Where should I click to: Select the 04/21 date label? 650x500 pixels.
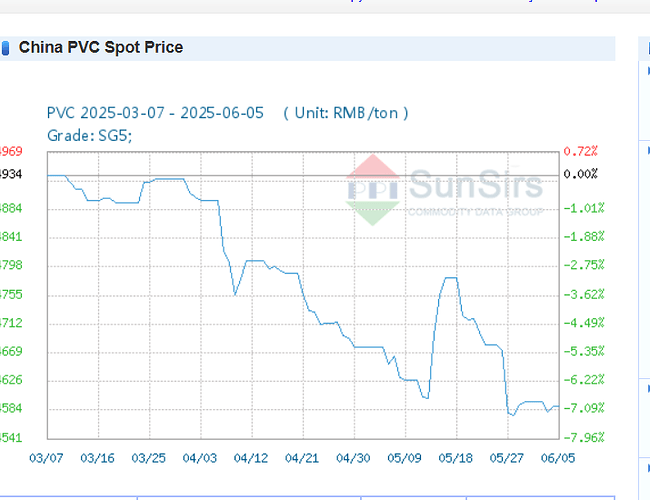click(x=302, y=457)
